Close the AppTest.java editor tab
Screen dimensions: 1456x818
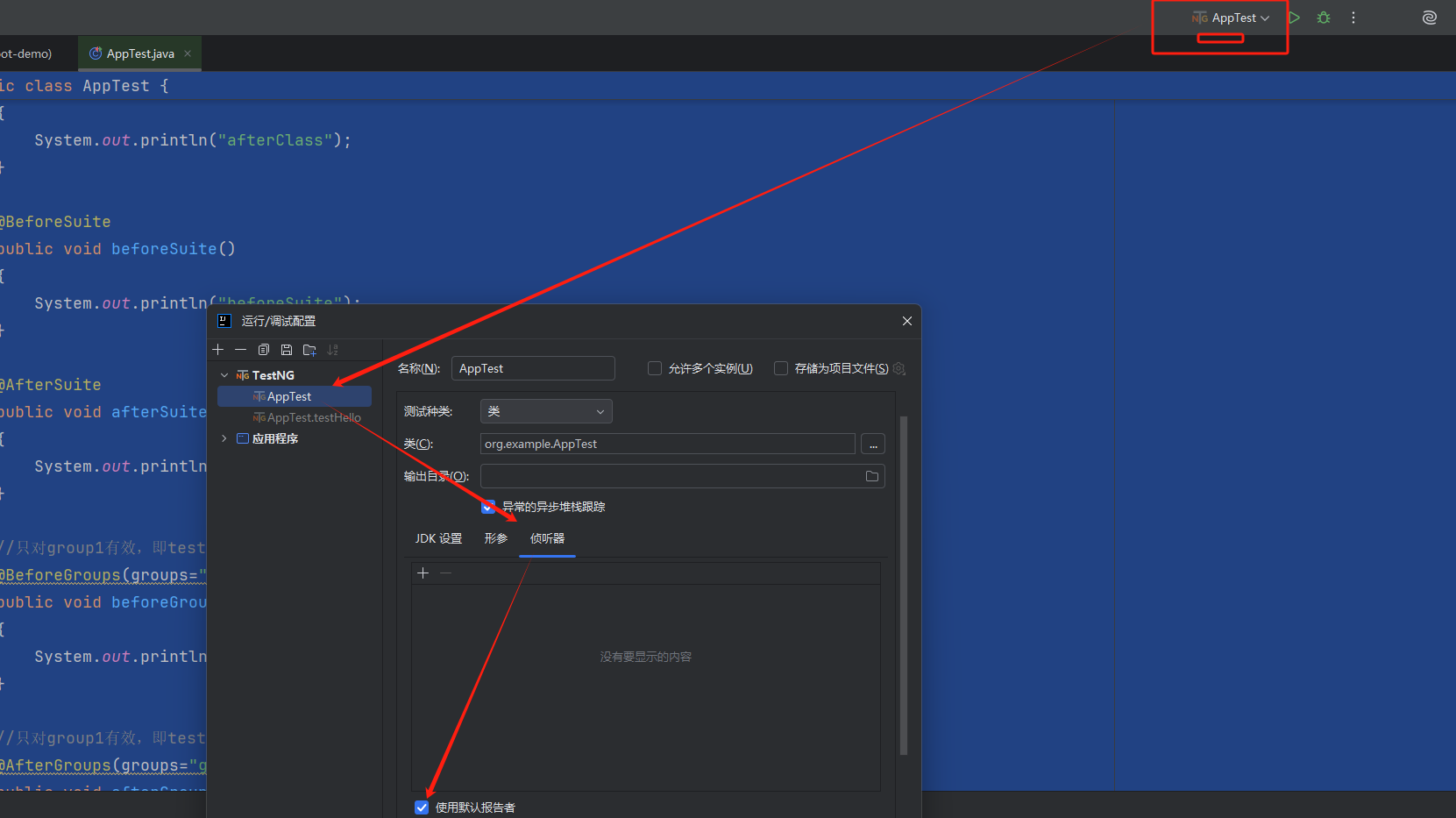[188, 53]
